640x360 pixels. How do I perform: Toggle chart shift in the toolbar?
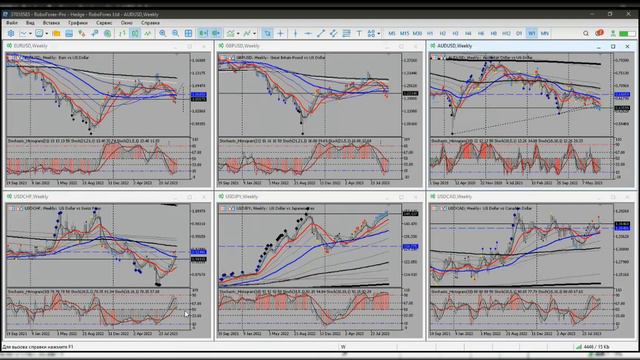coord(216,33)
